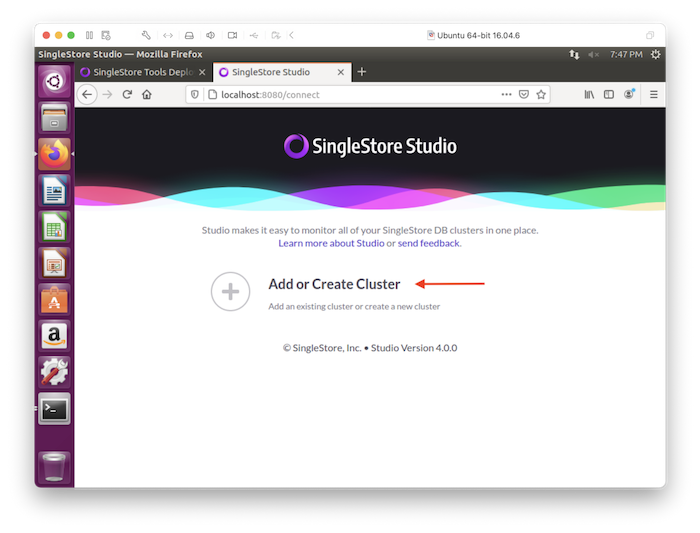Viewport: 700px width, 533px height.
Task: Close the SingleStore Tools Deployment tab
Action: coord(202,72)
